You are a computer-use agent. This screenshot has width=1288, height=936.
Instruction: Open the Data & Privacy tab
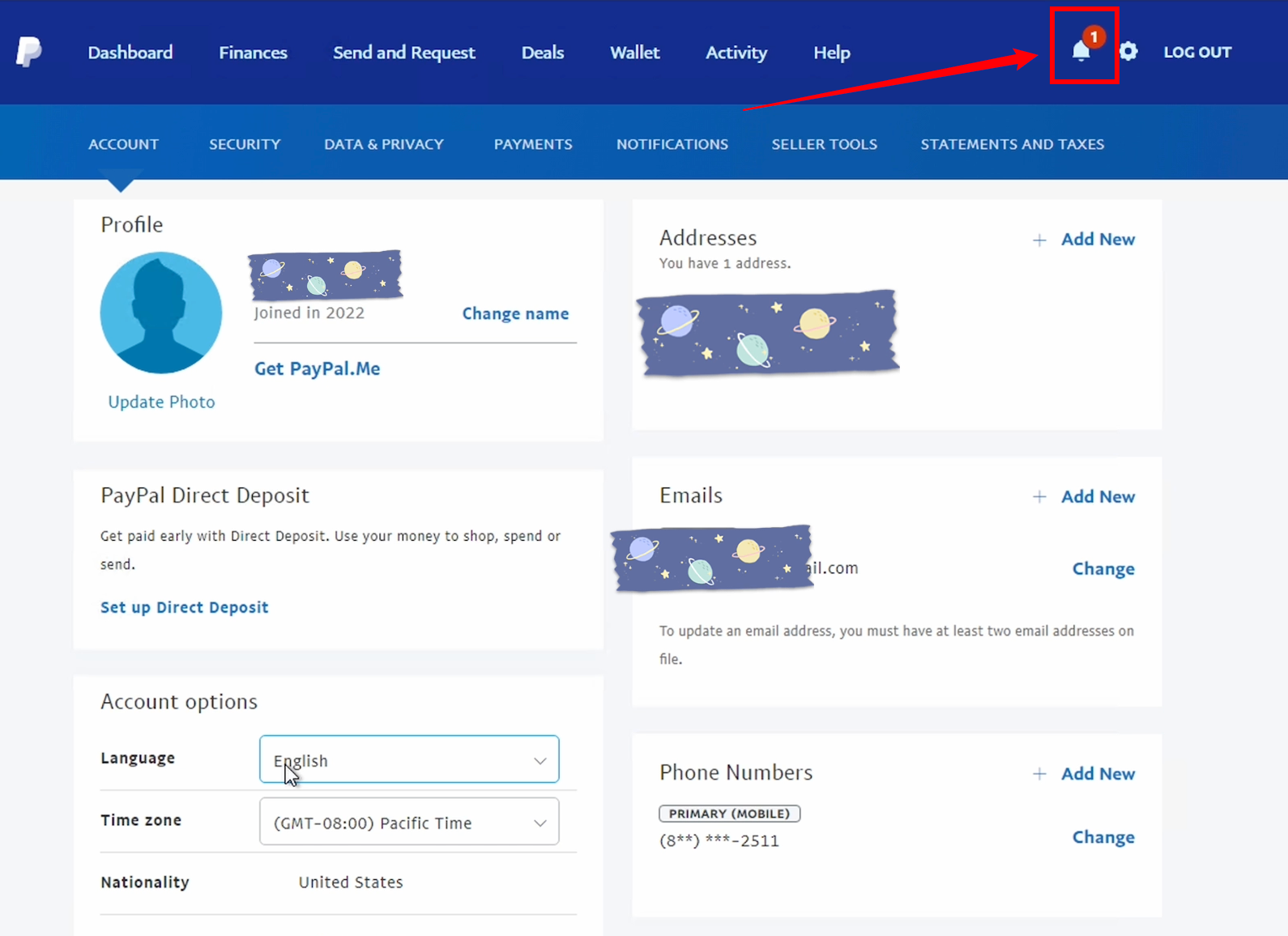(384, 144)
